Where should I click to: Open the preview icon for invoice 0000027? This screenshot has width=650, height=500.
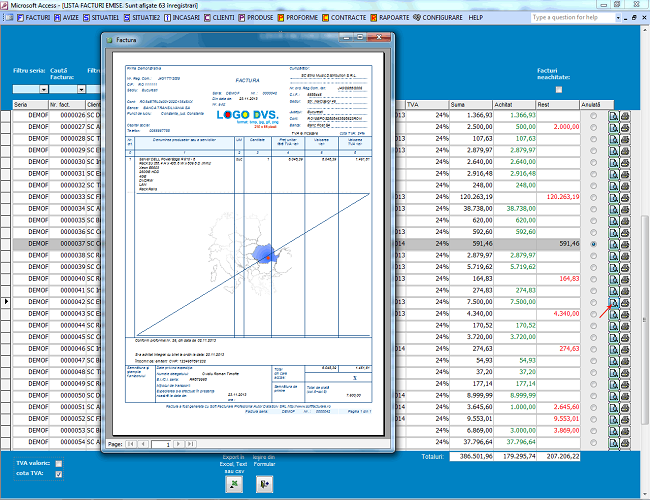pyautogui.click(x=614, y=128)
